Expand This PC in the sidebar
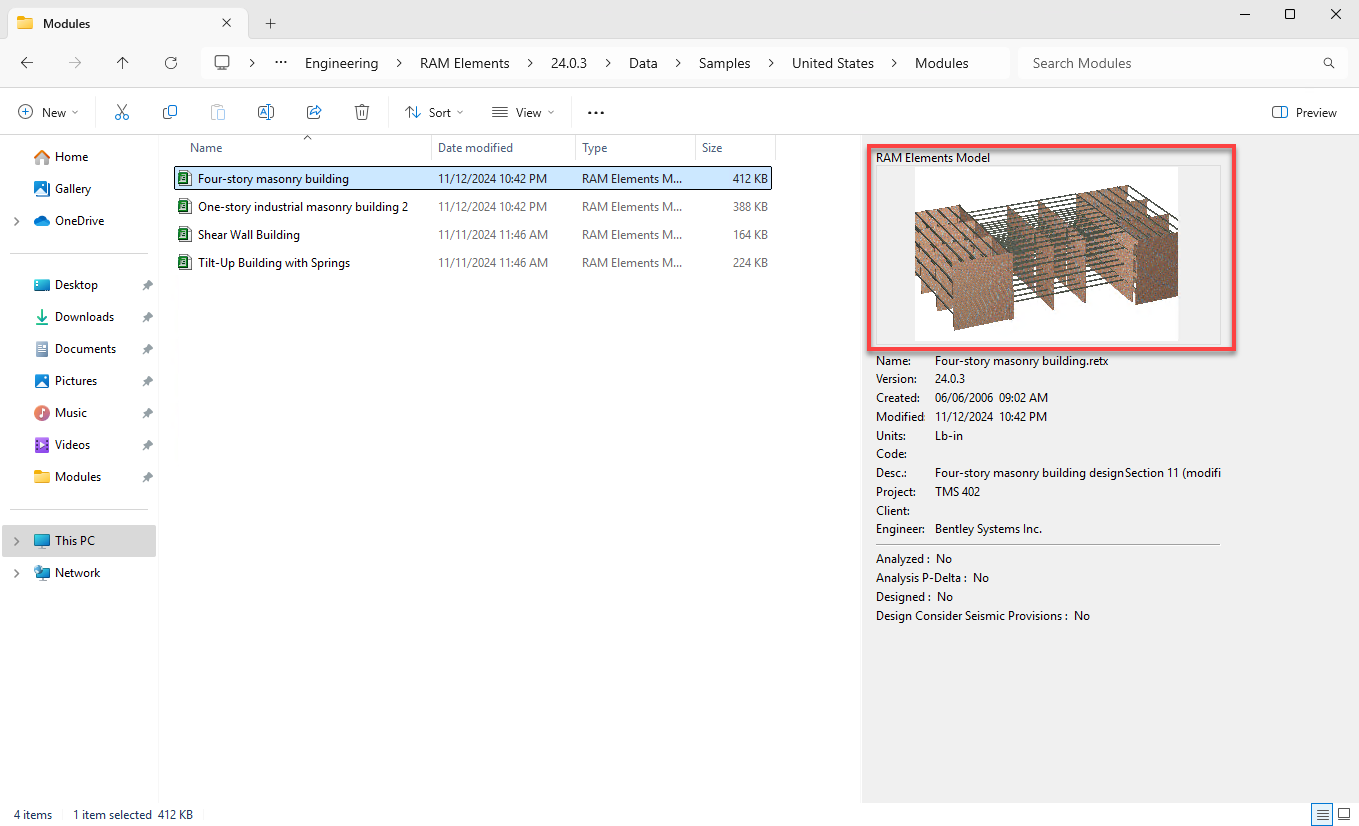The image size is (1359, 826). (x=15, y=540)
